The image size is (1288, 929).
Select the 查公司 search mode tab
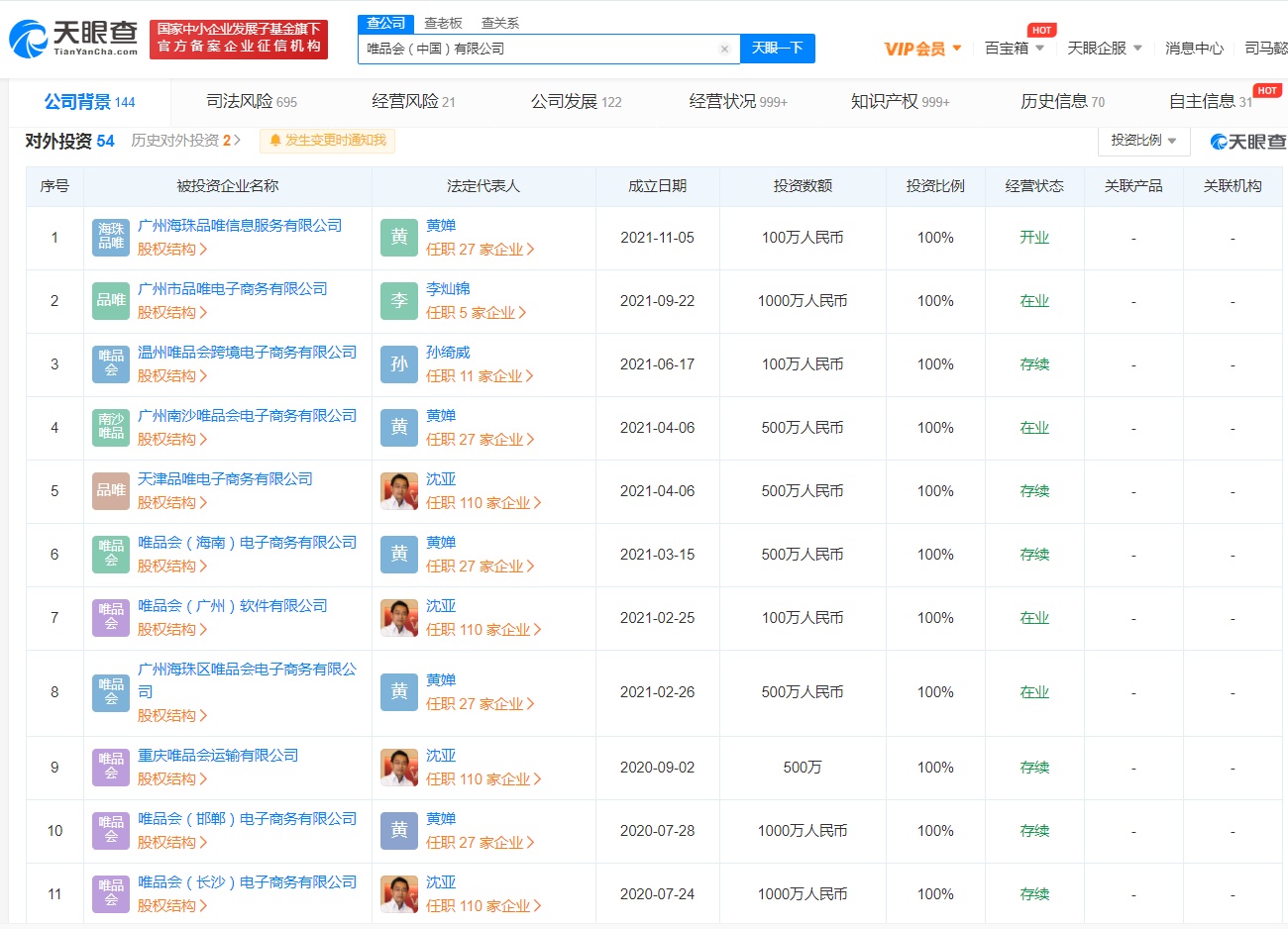[x=385, y=23]
